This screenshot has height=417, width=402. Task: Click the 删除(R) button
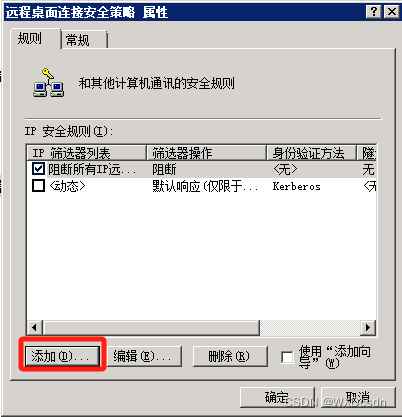(230, 356)
